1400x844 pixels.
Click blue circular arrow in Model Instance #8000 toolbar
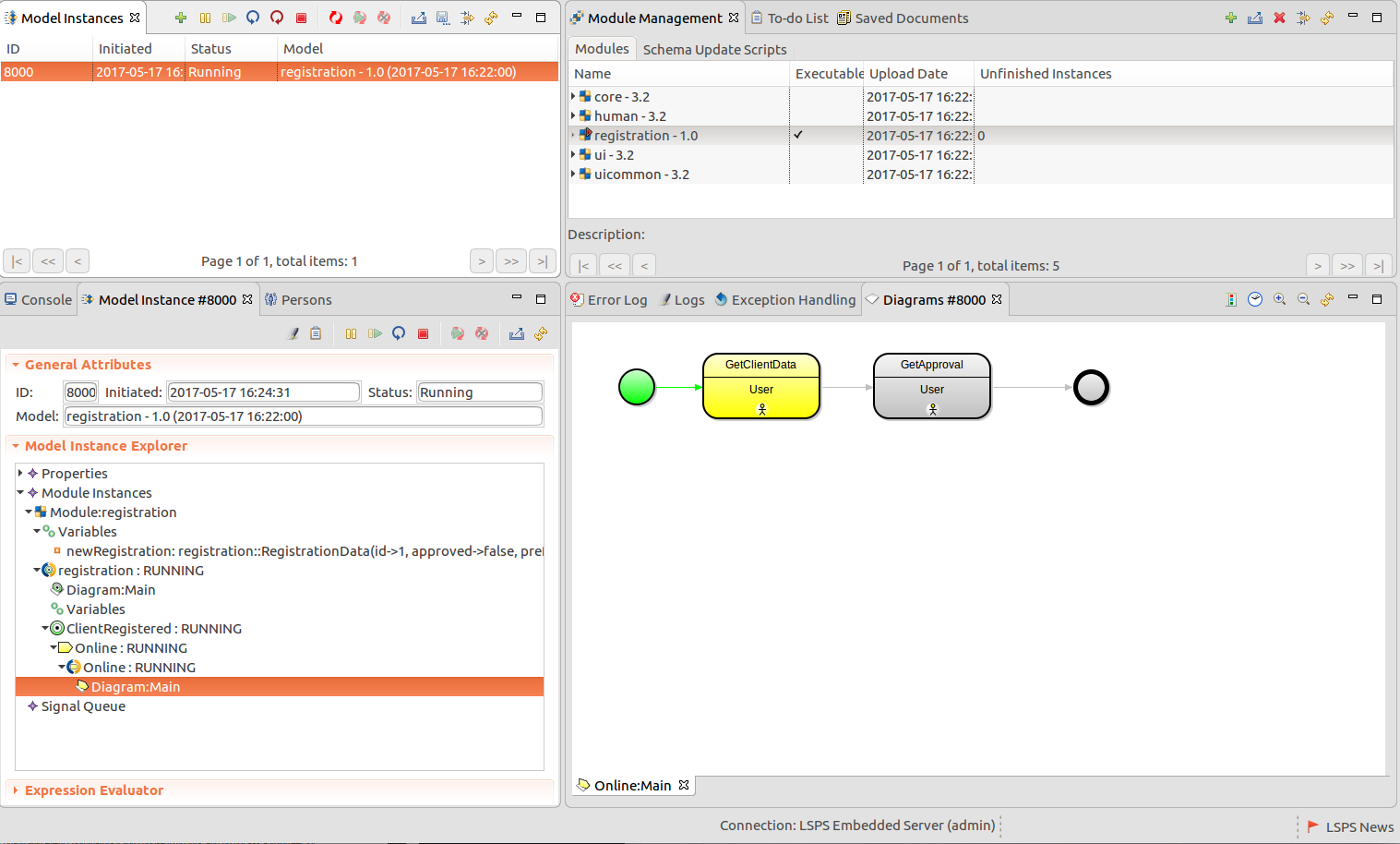click(x=399, y=333)
